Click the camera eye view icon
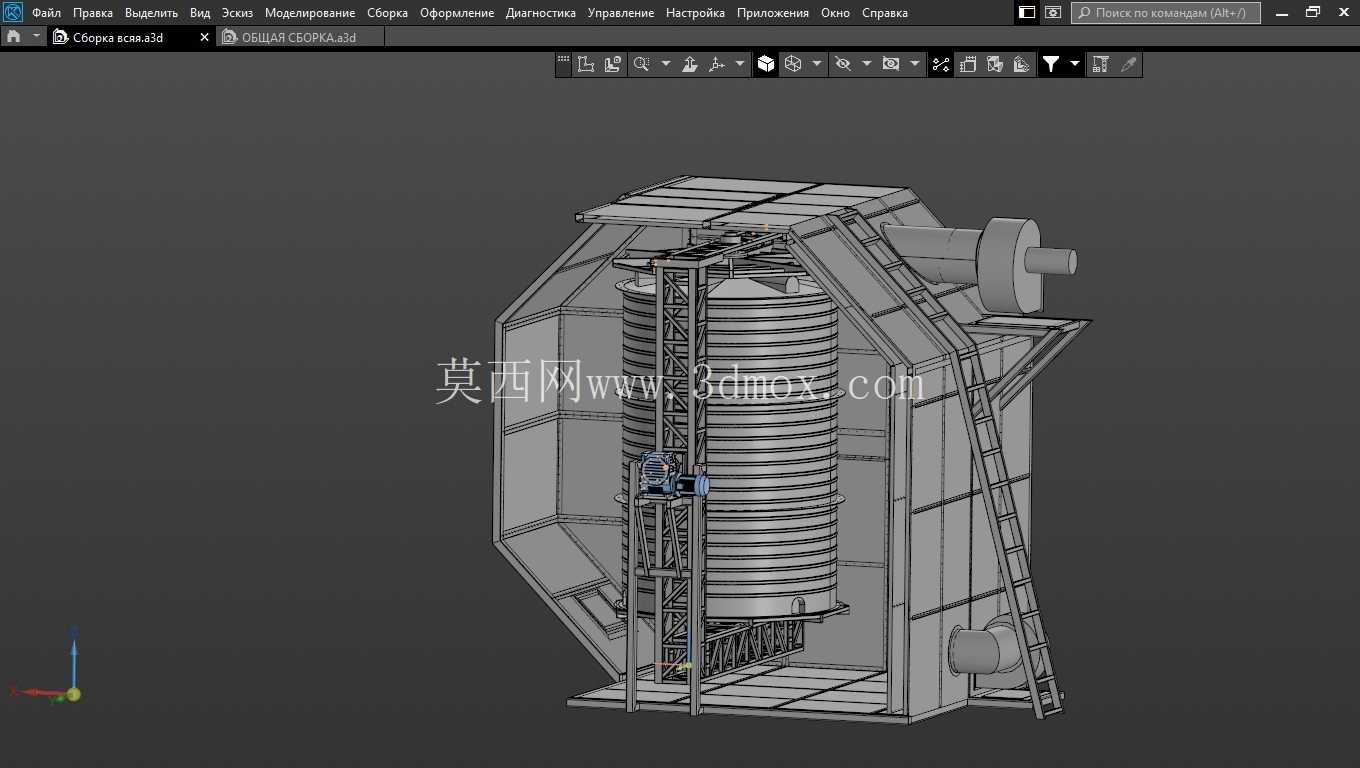 tap(891, 64)
